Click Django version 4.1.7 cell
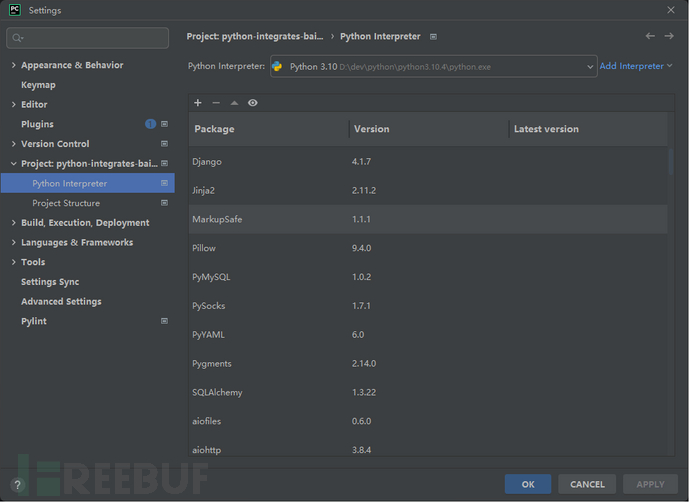This screenshot has width=690, height=503. [x=361, y=162]
